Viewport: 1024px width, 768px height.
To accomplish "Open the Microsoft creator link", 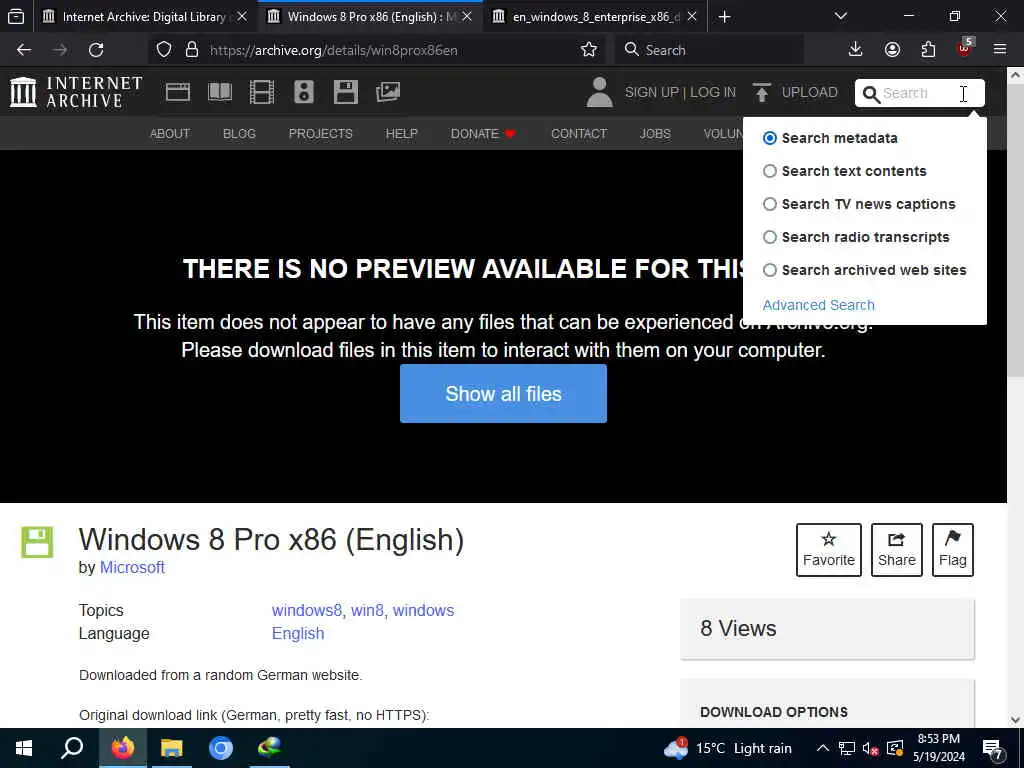I will tap(132, 568).
